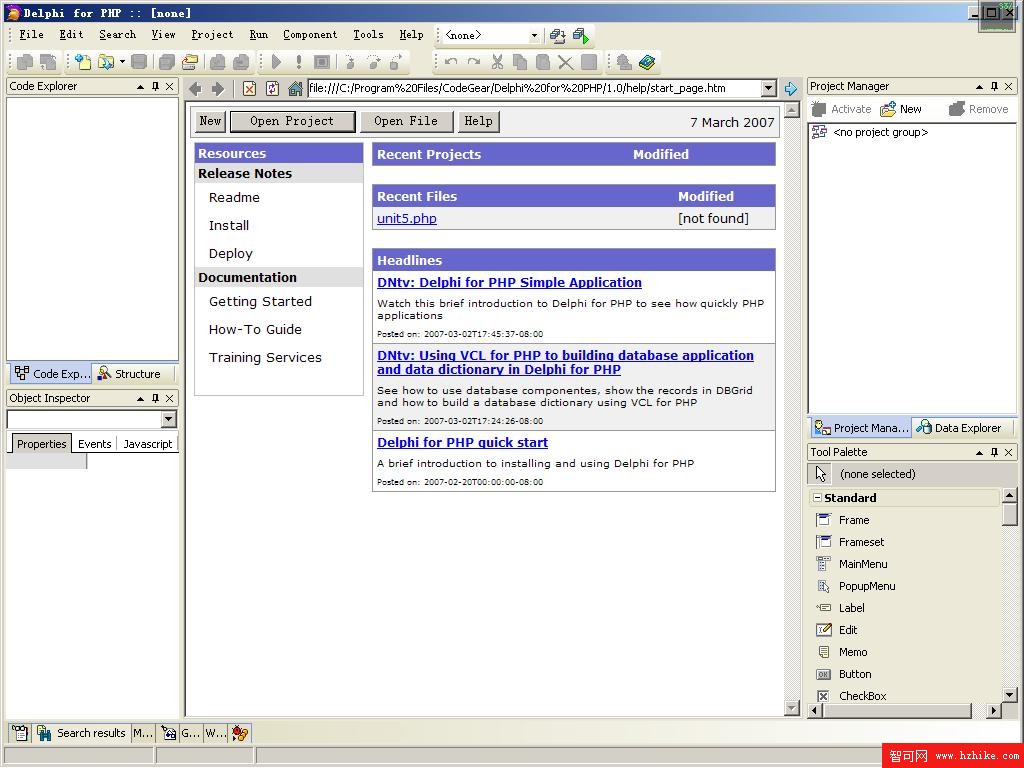Viewport: 1024px width, 768px height.
Task: Select the Button component in the Tool Palette
Action: (x=844, y=674)
